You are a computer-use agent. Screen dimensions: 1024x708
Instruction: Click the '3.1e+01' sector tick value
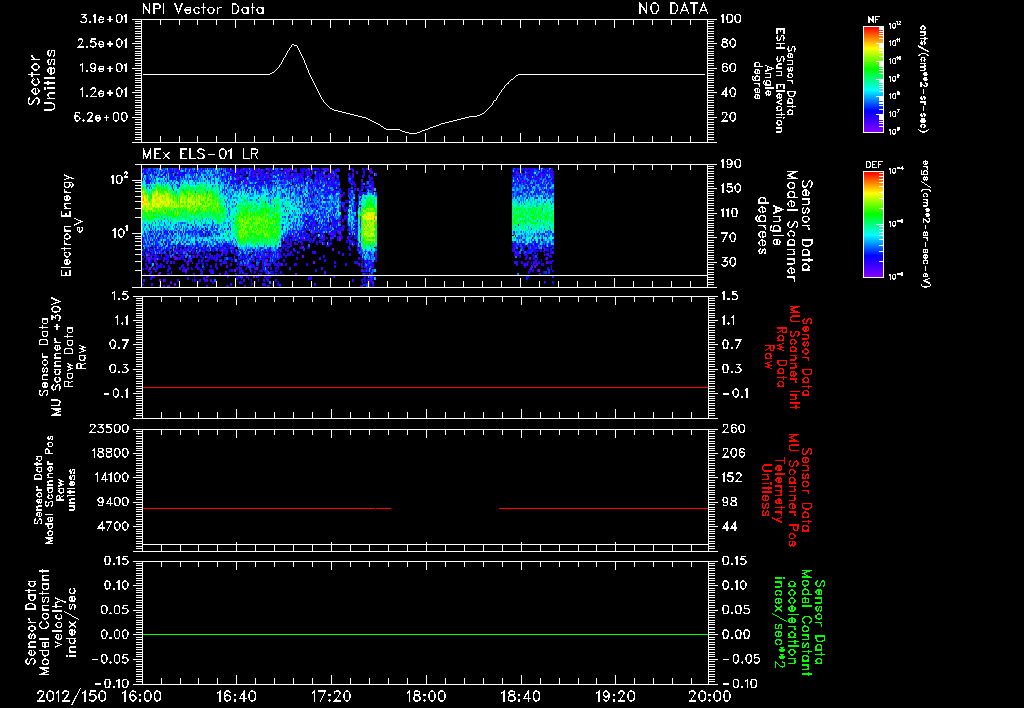[x=104, y=19]
